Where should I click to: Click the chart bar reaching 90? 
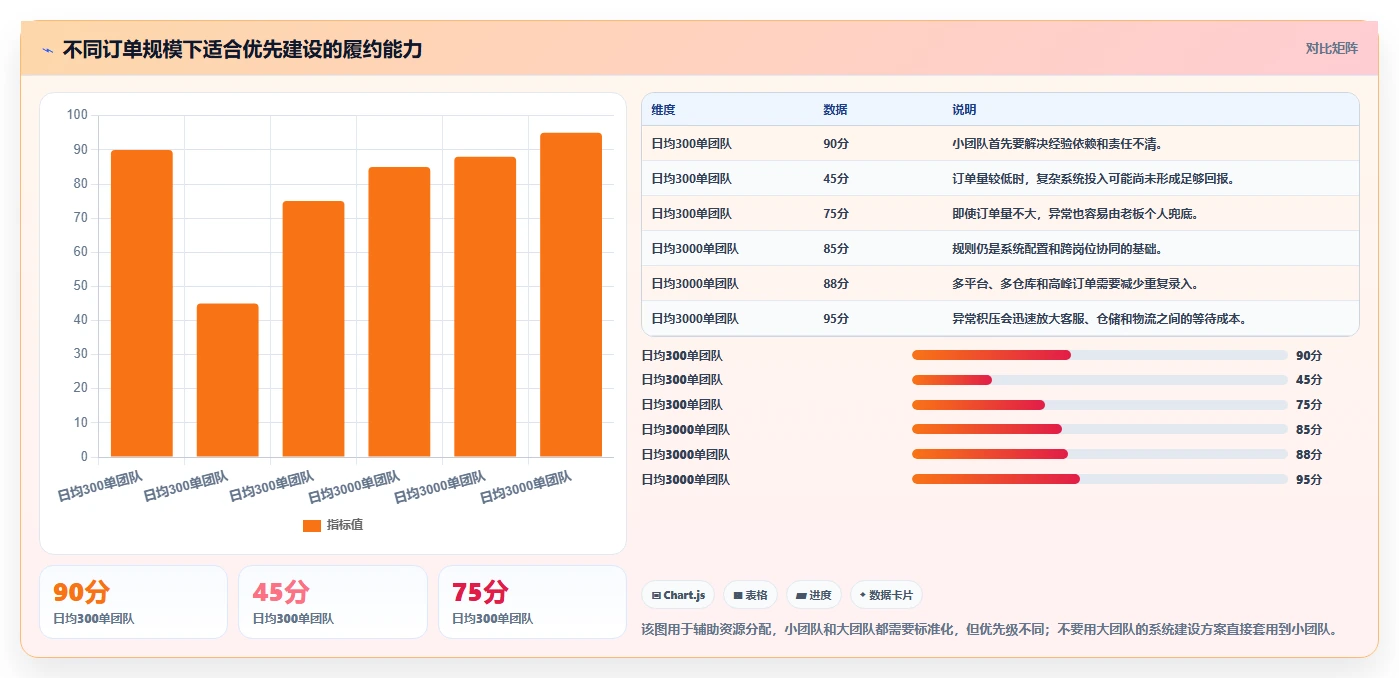coord(142,303)
